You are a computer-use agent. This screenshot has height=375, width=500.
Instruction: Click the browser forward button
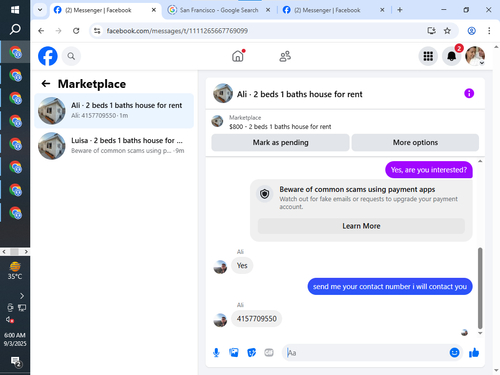point(58,31)
